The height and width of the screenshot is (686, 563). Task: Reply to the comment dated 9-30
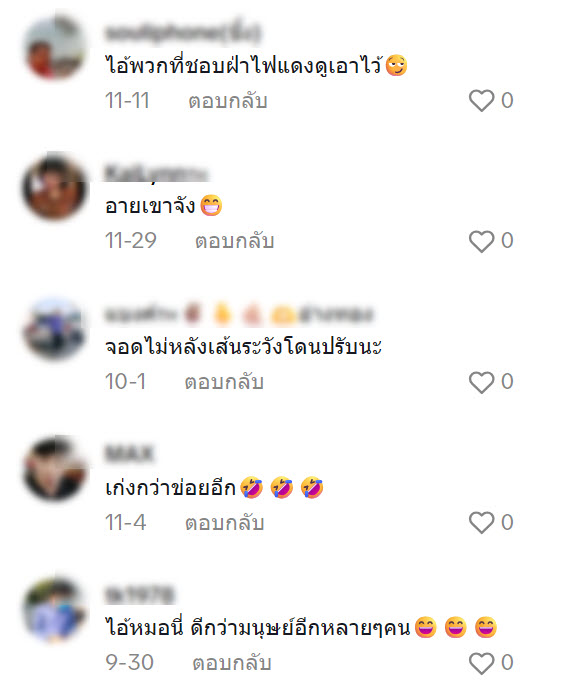(232, 663)
